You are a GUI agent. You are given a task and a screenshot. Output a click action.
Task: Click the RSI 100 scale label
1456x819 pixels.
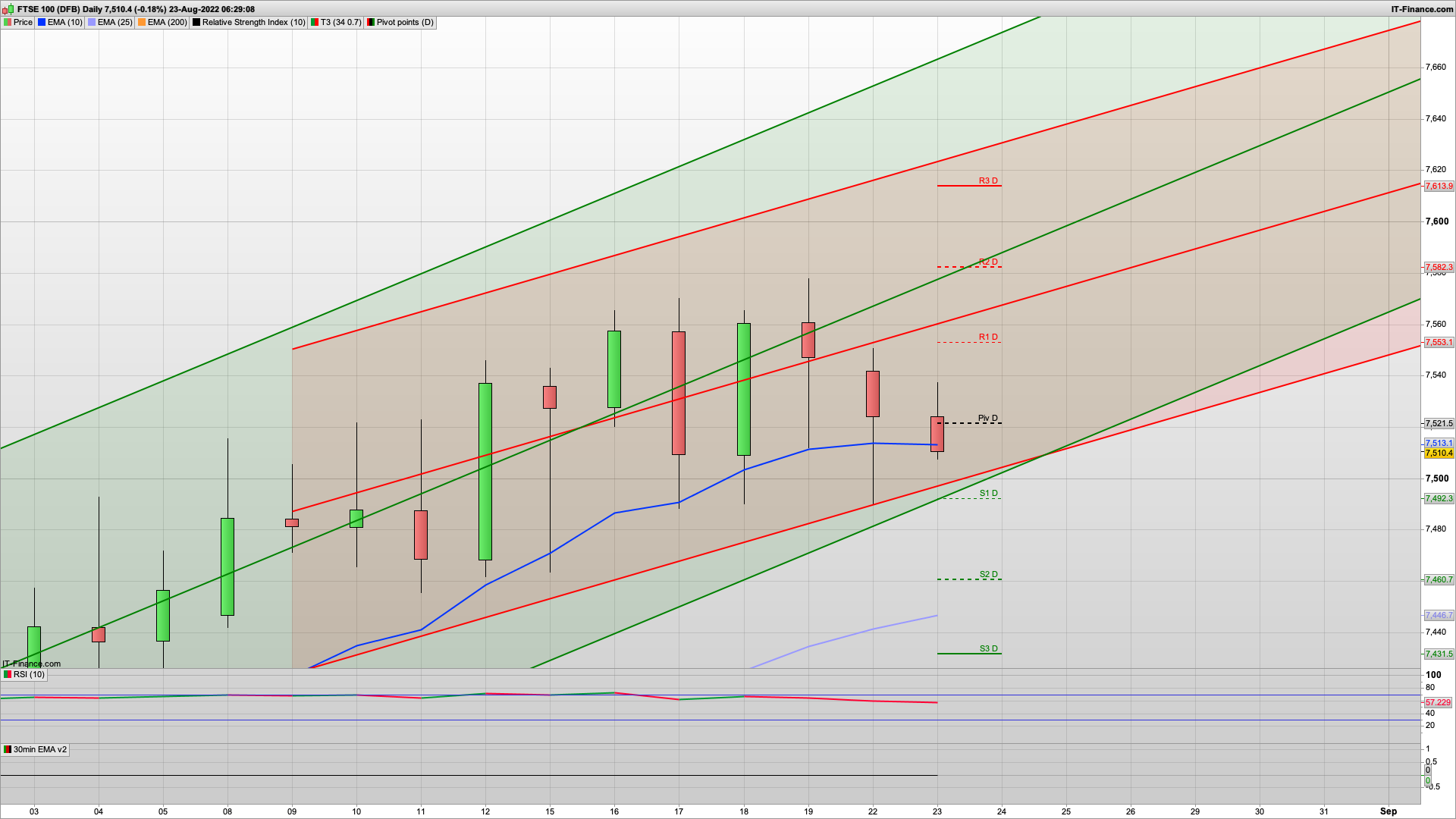1433,674
